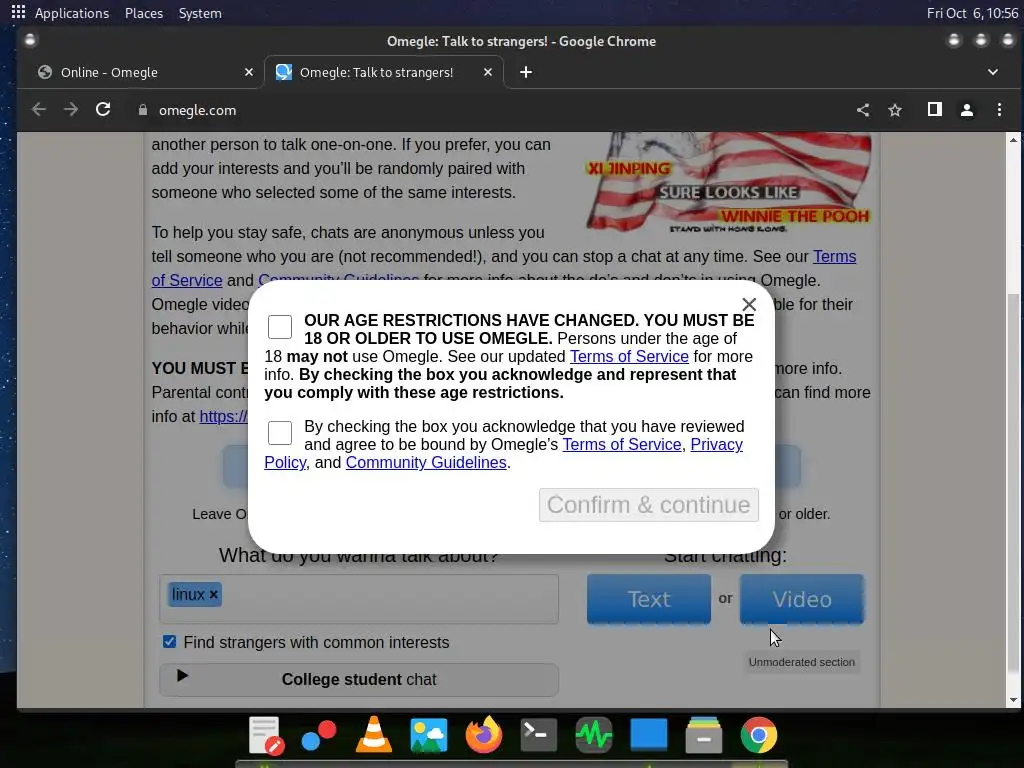Screen dimensions: 1024x768
Task: Check the 18 or older age checkbox
Action: coord(280,327)
